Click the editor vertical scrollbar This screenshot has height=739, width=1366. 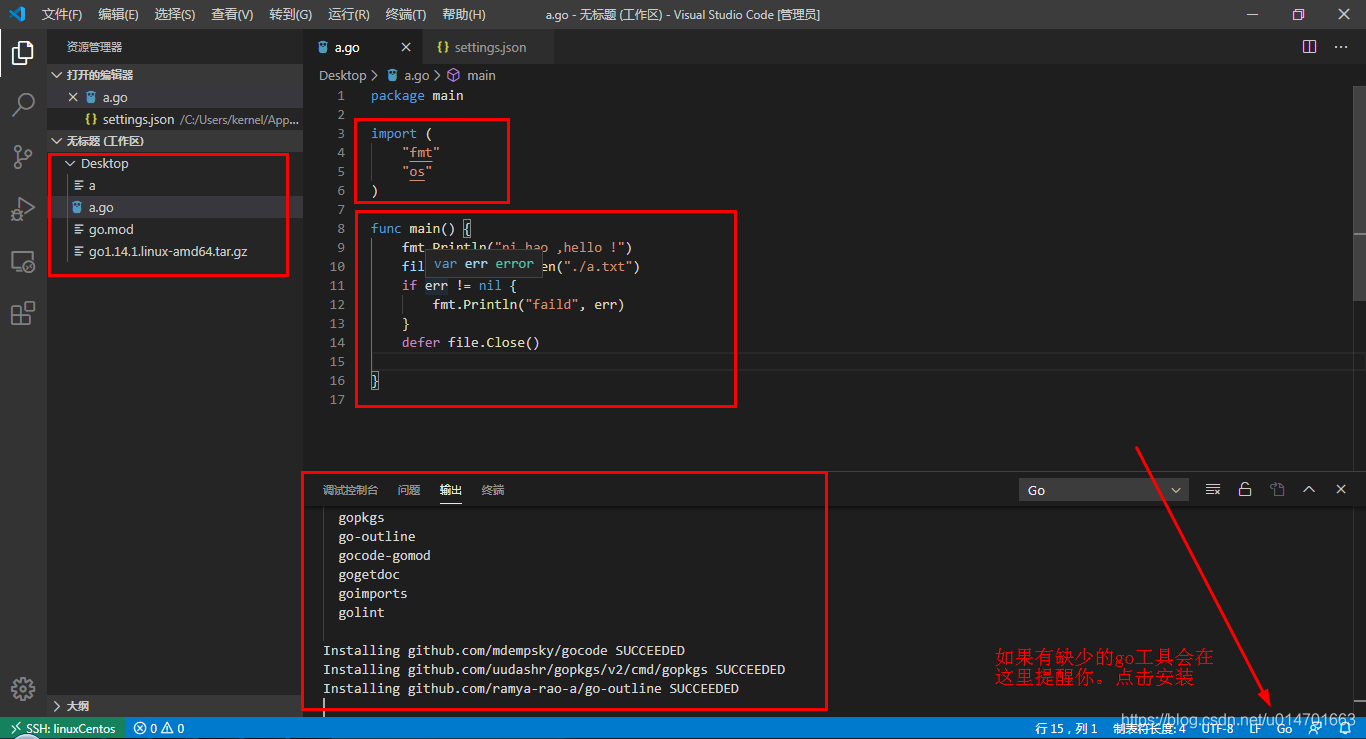(1359, 191)
